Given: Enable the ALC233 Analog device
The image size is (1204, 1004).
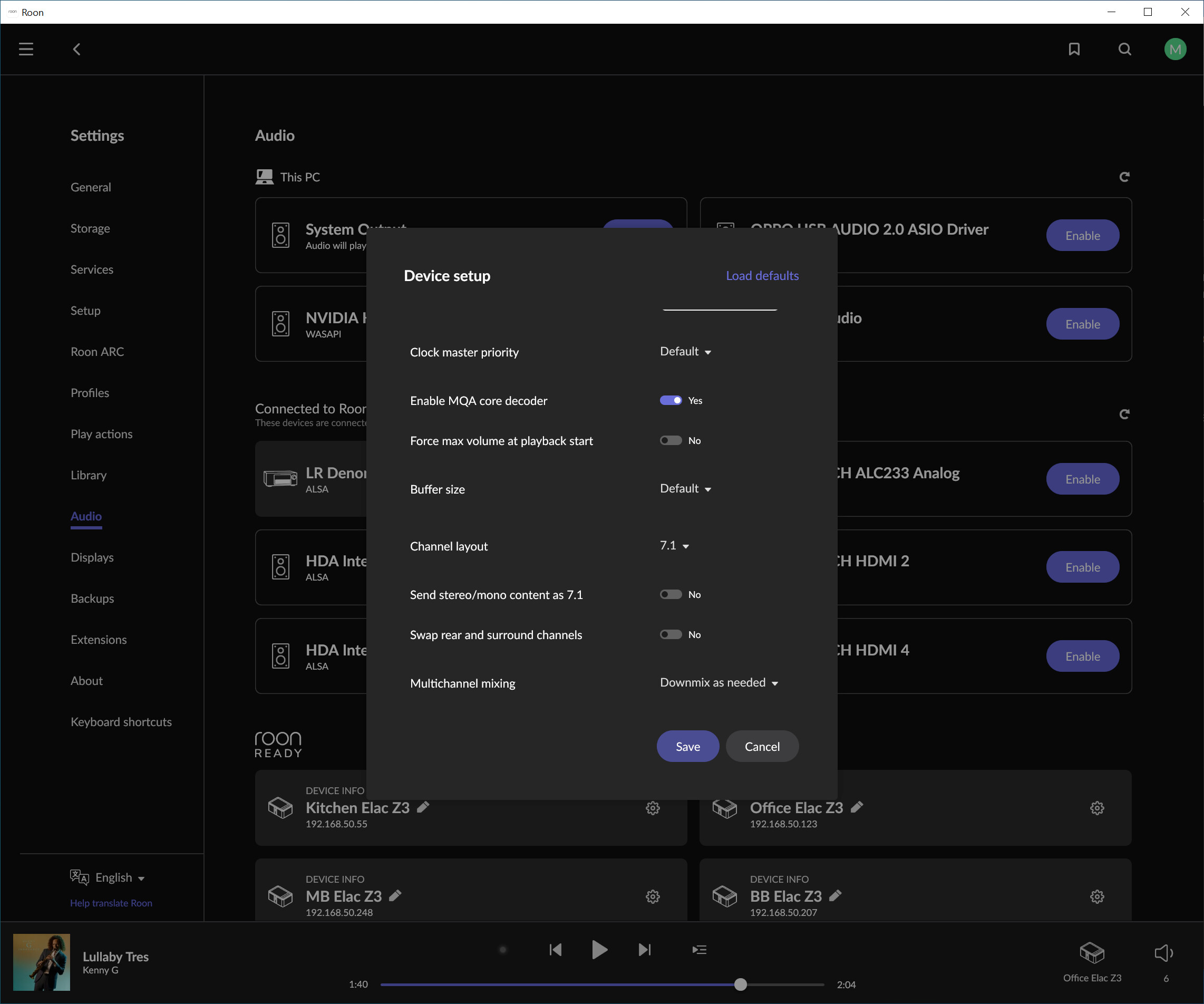Looking at the screenshot, I should point(1082,479).
